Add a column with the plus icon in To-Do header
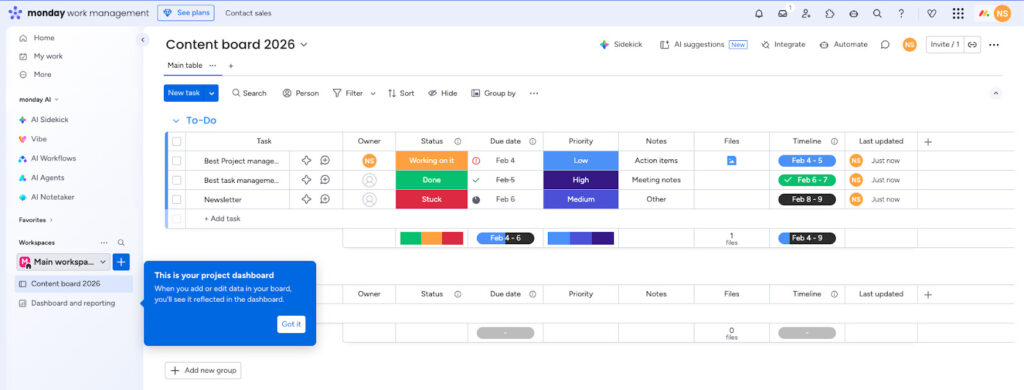The width and height of the screenshot is (1024, 390). point(928,141)
